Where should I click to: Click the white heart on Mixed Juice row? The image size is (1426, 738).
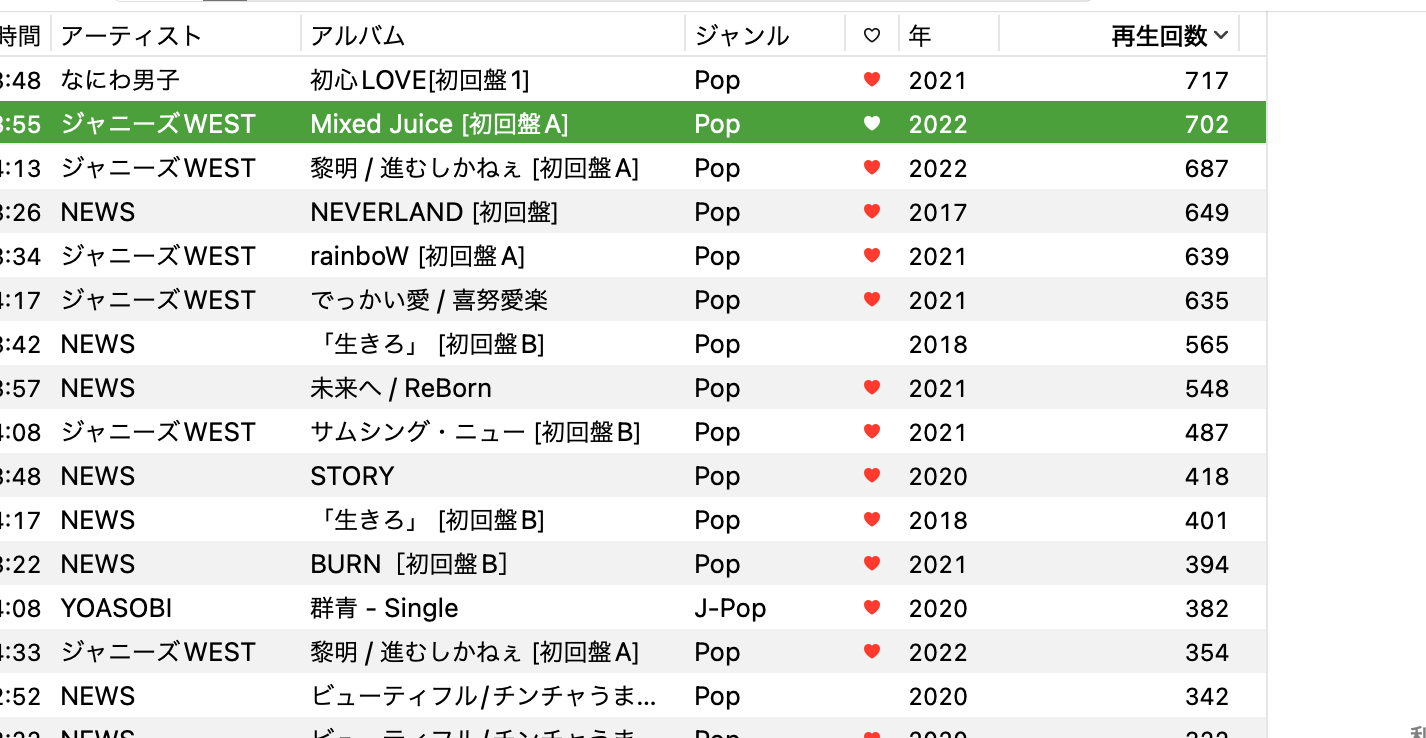[872, 124]
